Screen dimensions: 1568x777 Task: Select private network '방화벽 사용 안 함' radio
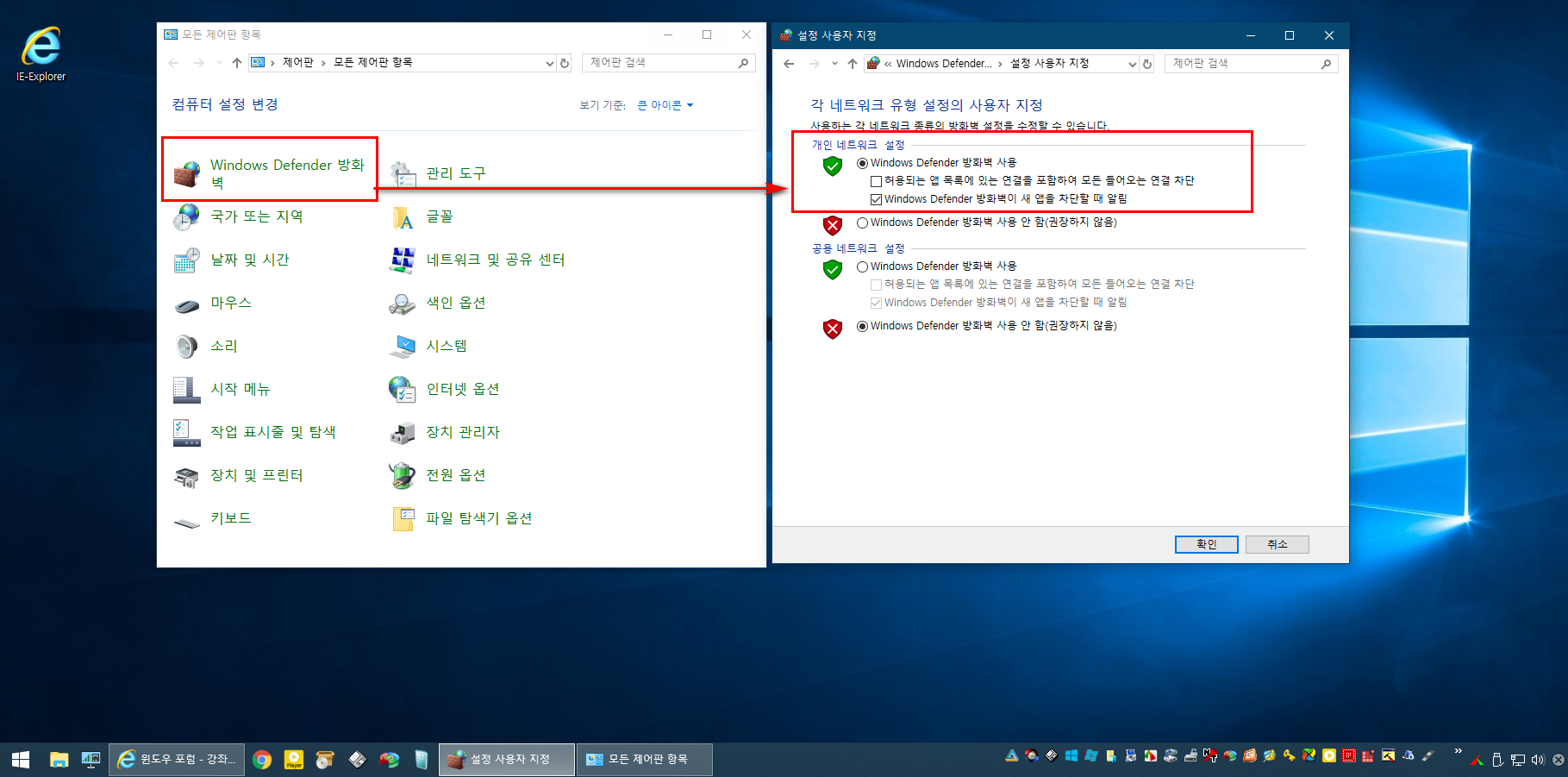[x=862, y=222]
